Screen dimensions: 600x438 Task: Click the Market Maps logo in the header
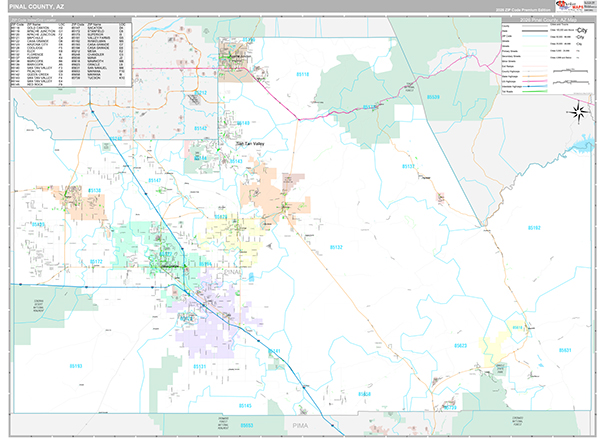[569, 6]
